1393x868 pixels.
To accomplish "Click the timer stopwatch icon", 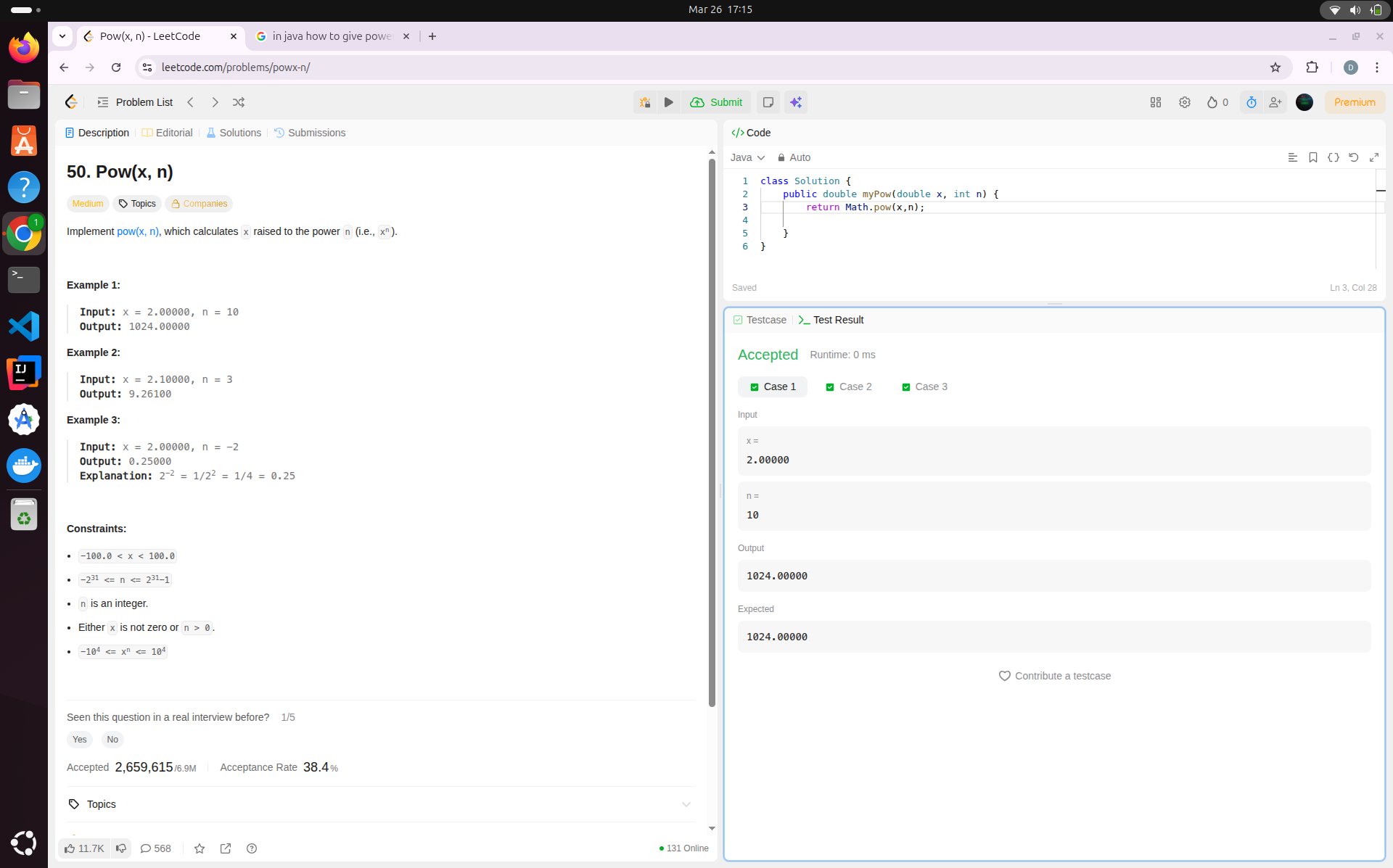I will coord(1252,102).
